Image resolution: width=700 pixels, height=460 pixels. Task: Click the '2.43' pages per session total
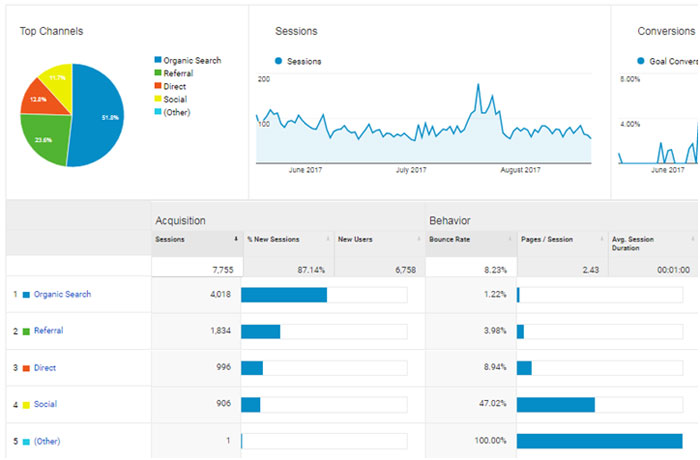(591, 270)
